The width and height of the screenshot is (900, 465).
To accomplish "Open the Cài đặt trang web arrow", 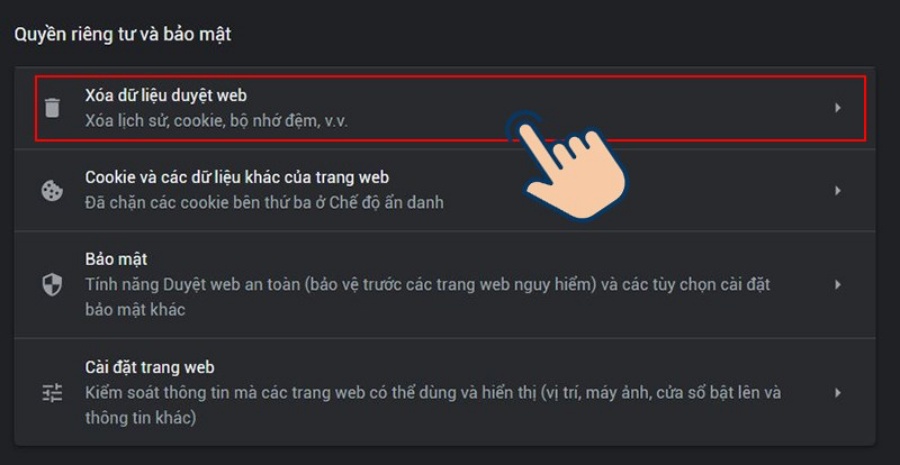I will (x=838, y=393).
